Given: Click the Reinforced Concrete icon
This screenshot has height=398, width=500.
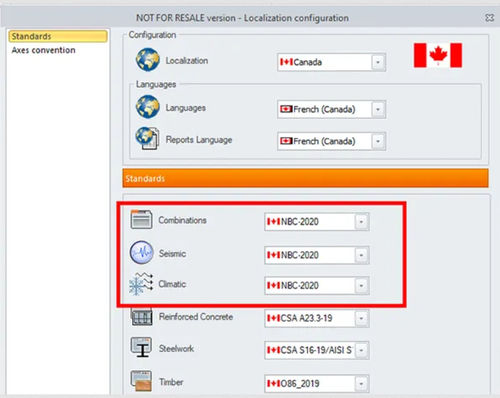Looking at the screenshot, I should [x=142, y=317].
